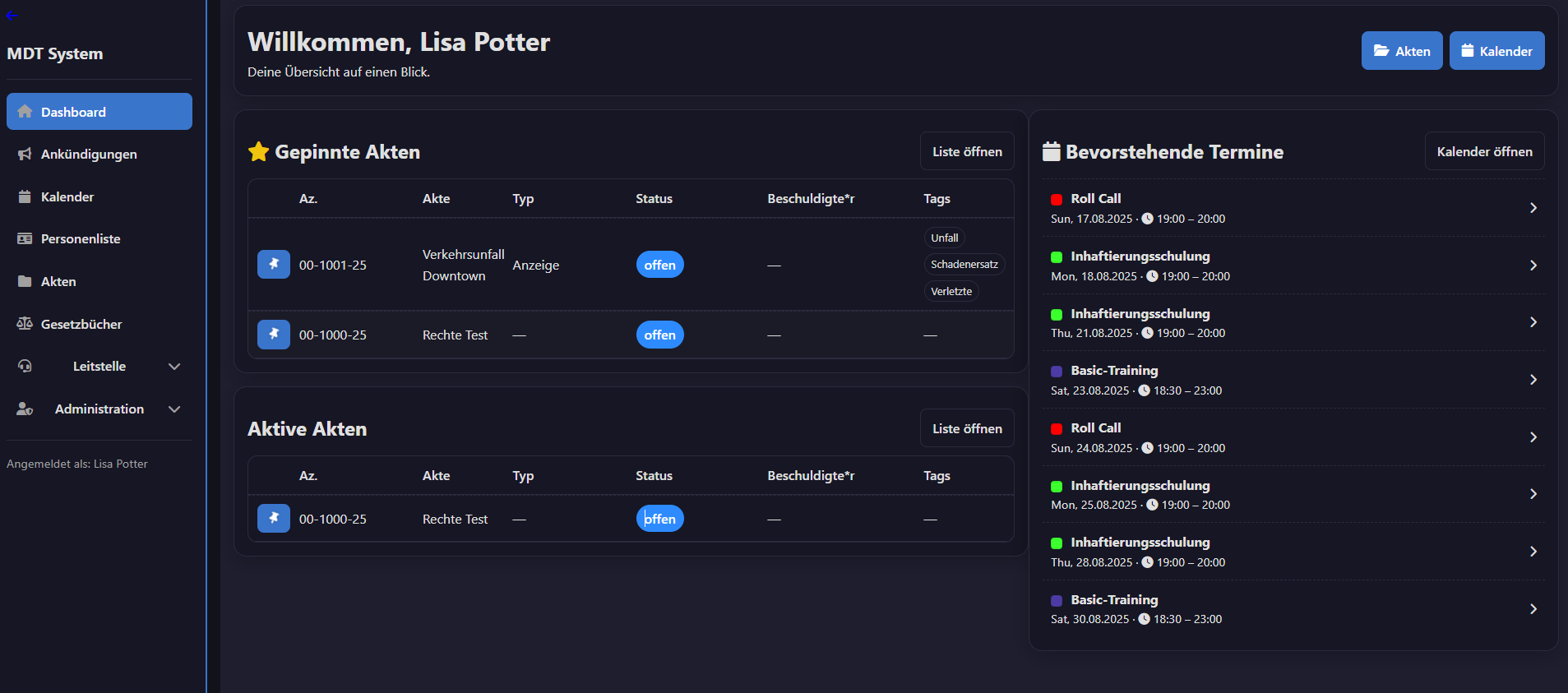Open Inhaftierungsschulung 18.08.2025 chevron
1568x693 pixels.
(1533, 266)
